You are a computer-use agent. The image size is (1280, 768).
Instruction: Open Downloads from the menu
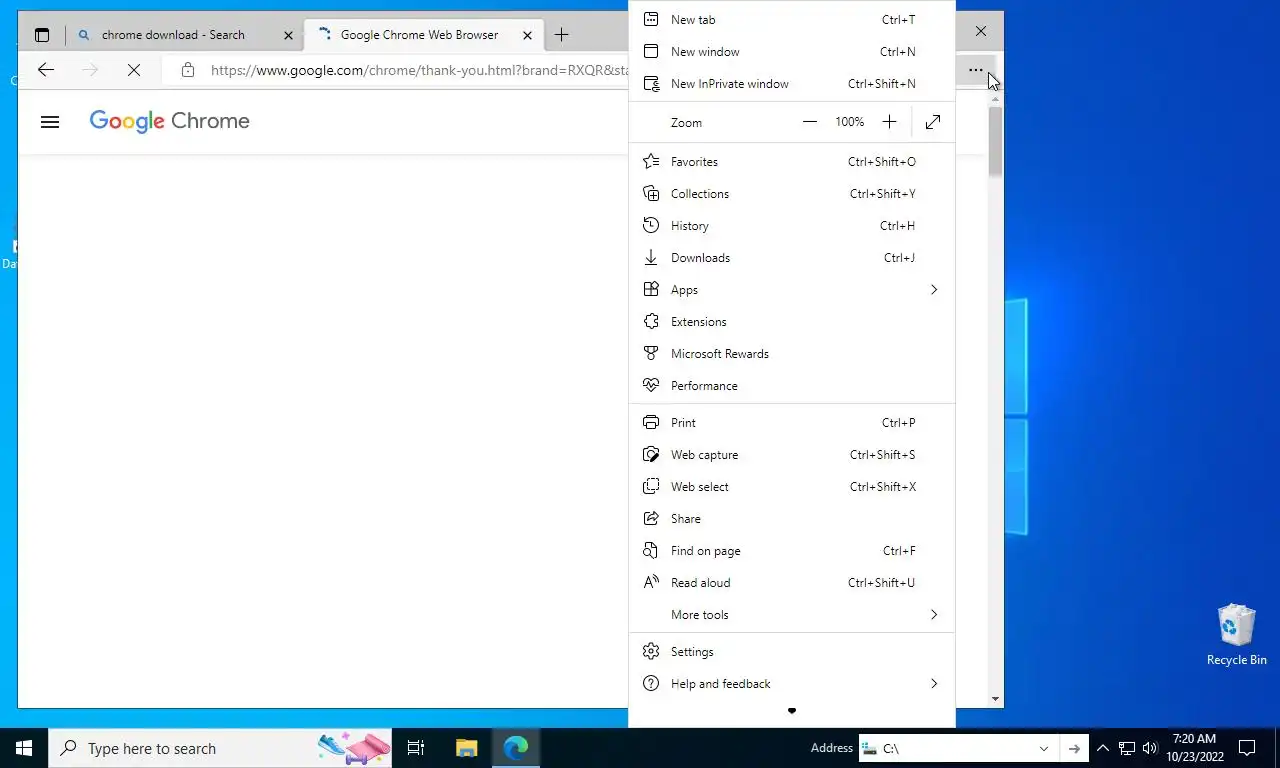[x=792, y=257]
